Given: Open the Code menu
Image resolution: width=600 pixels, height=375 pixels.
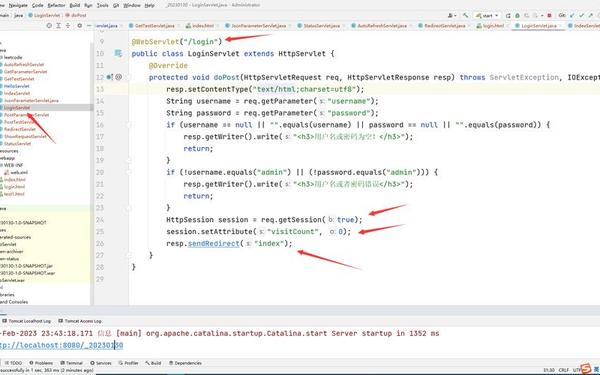Looking at the screenshot, I should coord(38,5).
